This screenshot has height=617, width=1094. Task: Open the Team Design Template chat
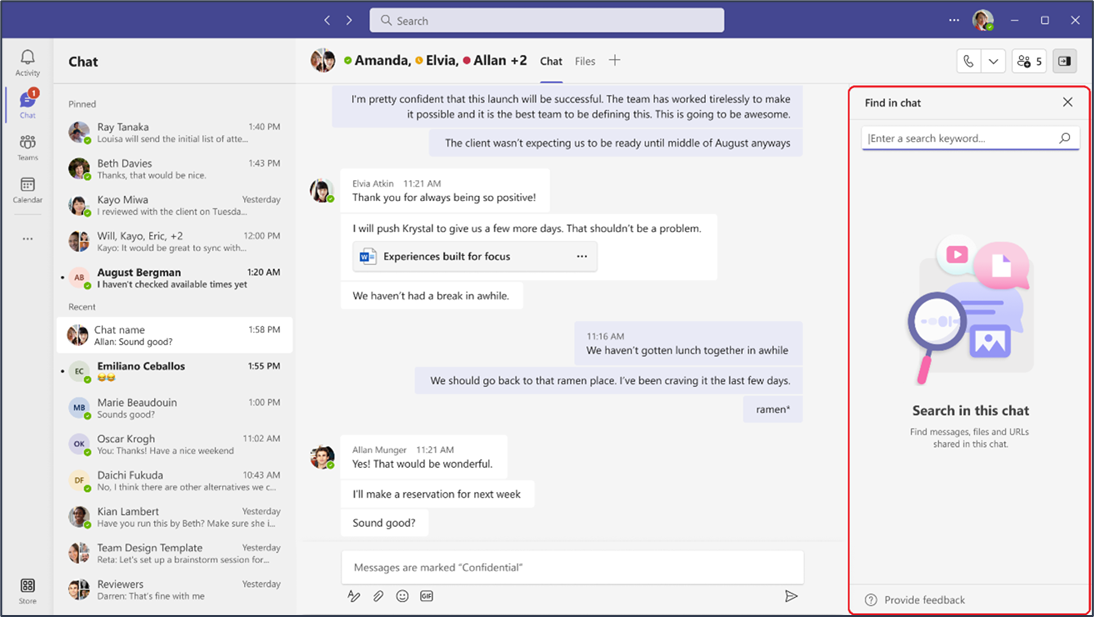(174, 553)
